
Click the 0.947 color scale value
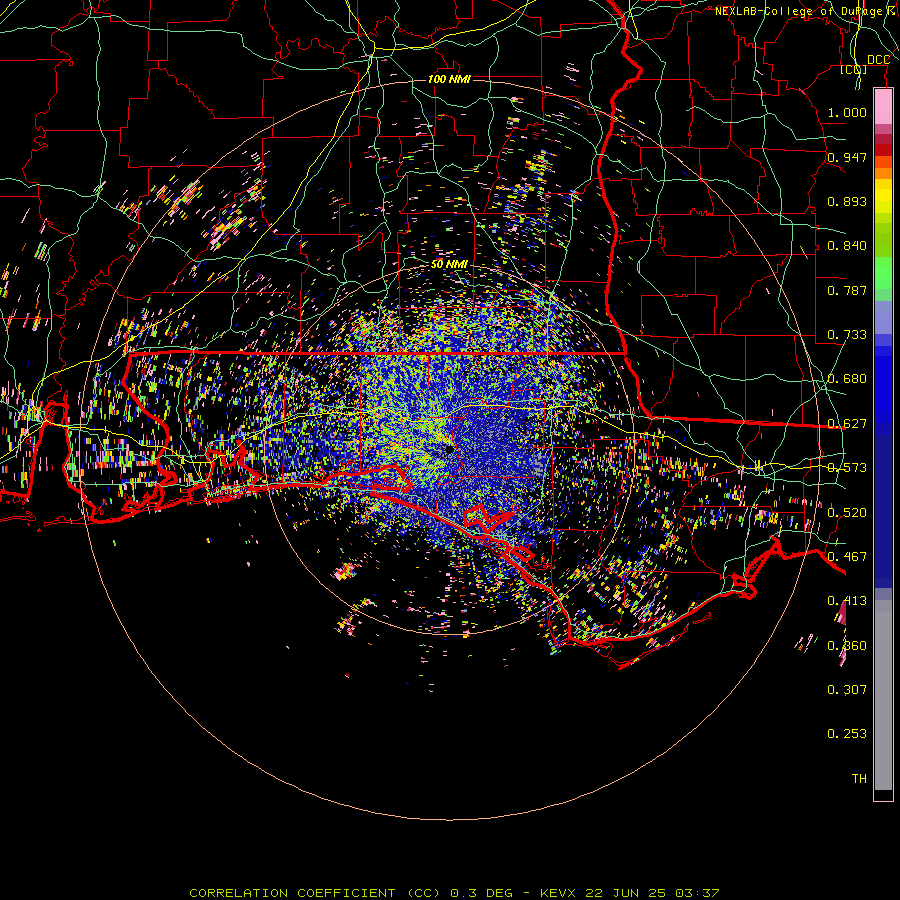847,157
